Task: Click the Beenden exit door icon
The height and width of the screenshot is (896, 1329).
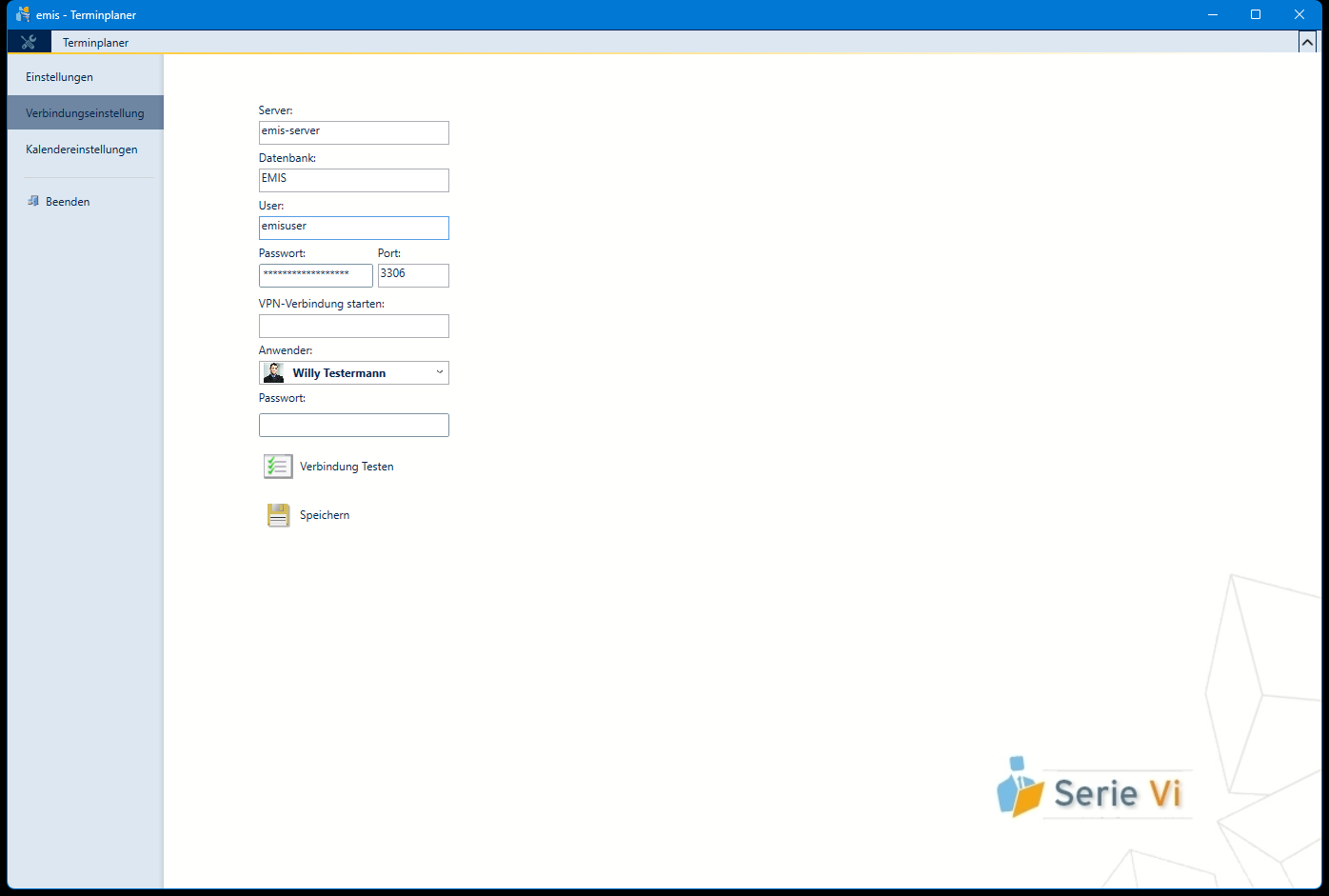Action: point(33,202)
